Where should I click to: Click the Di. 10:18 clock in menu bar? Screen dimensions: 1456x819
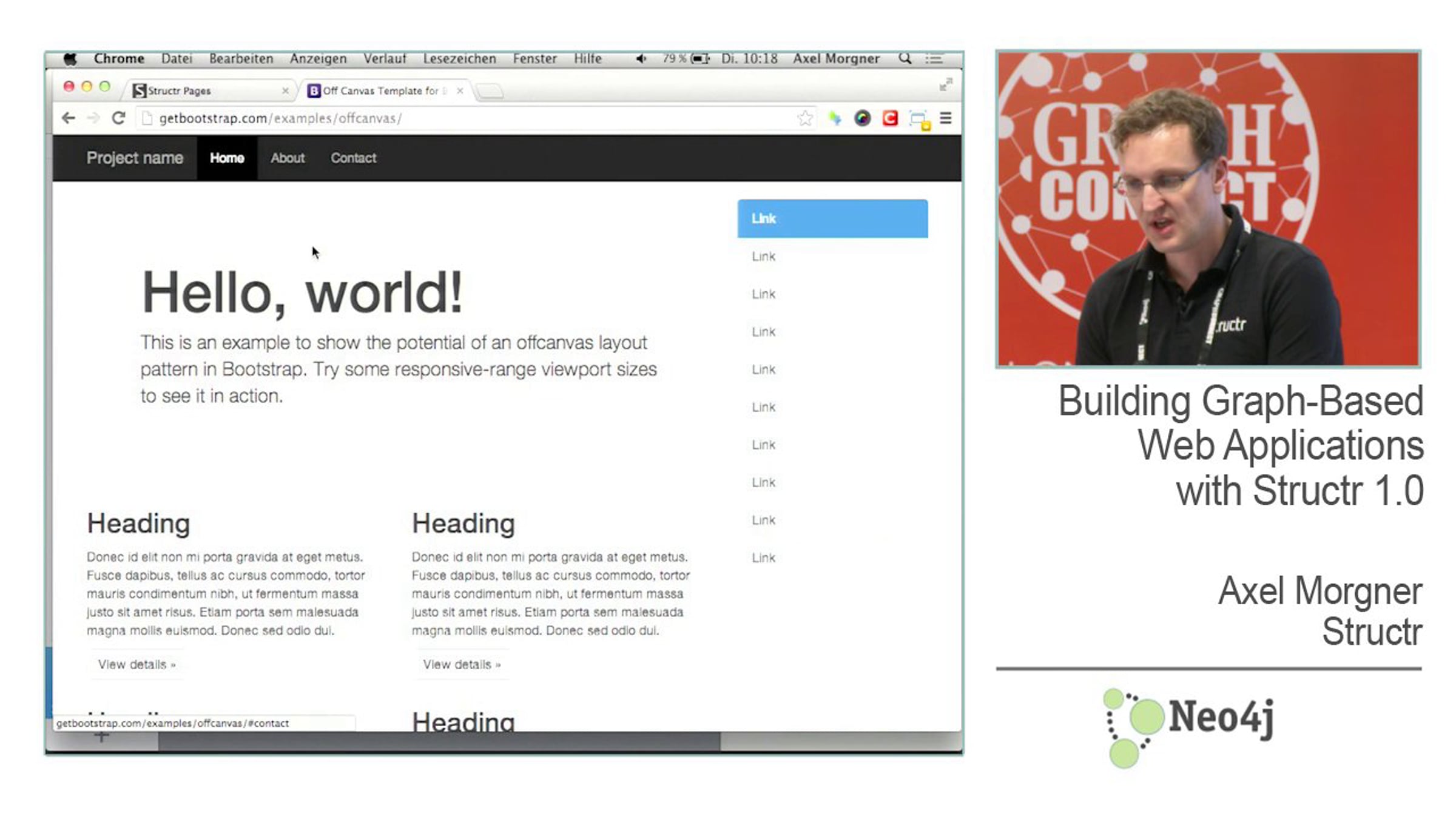[x=749, y=59]
